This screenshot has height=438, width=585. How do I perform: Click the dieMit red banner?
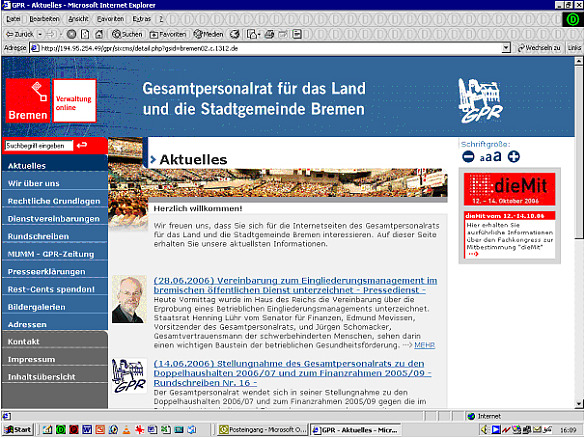tap(509, 189)
